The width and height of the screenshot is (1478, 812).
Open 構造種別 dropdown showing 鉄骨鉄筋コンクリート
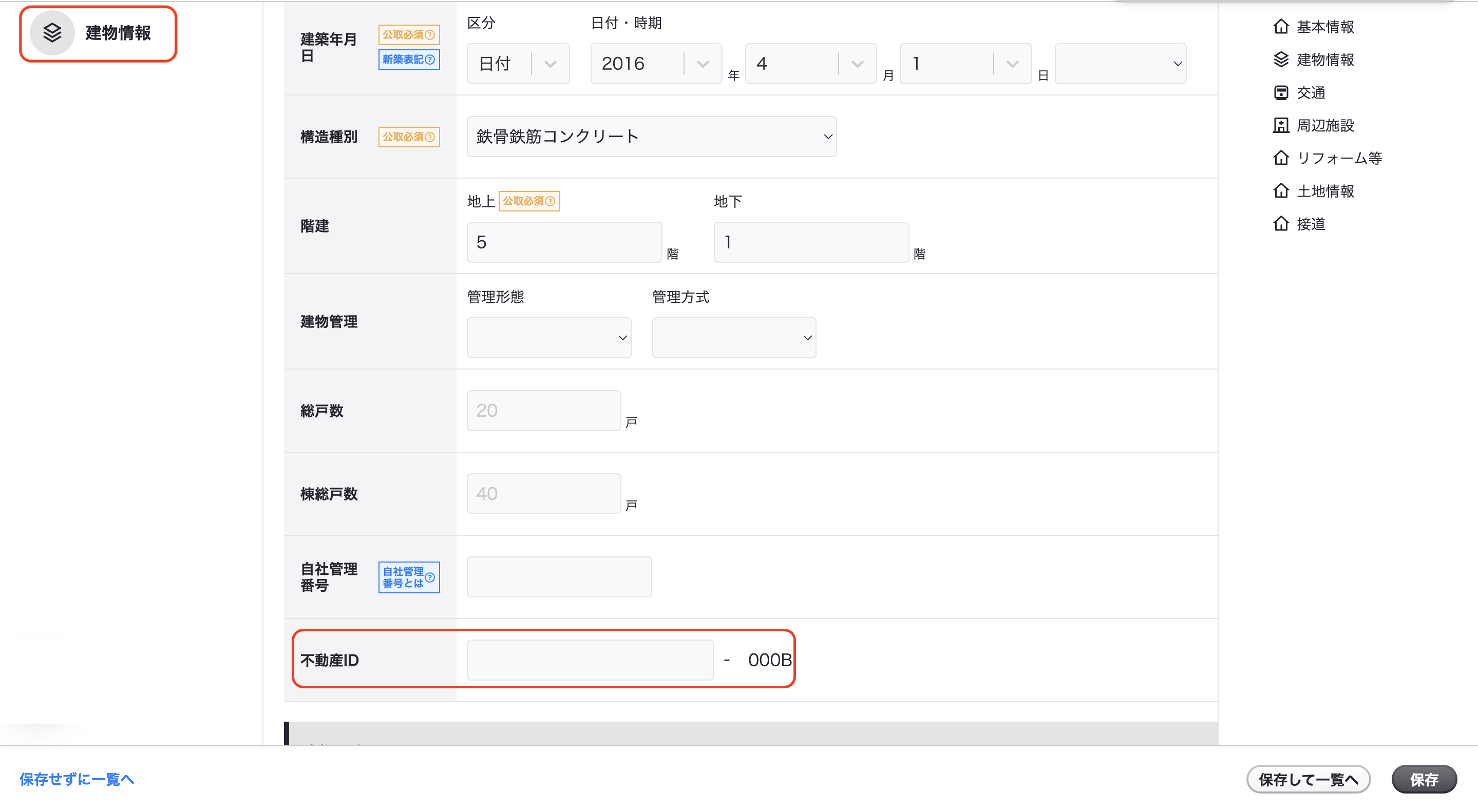[652, 137]
